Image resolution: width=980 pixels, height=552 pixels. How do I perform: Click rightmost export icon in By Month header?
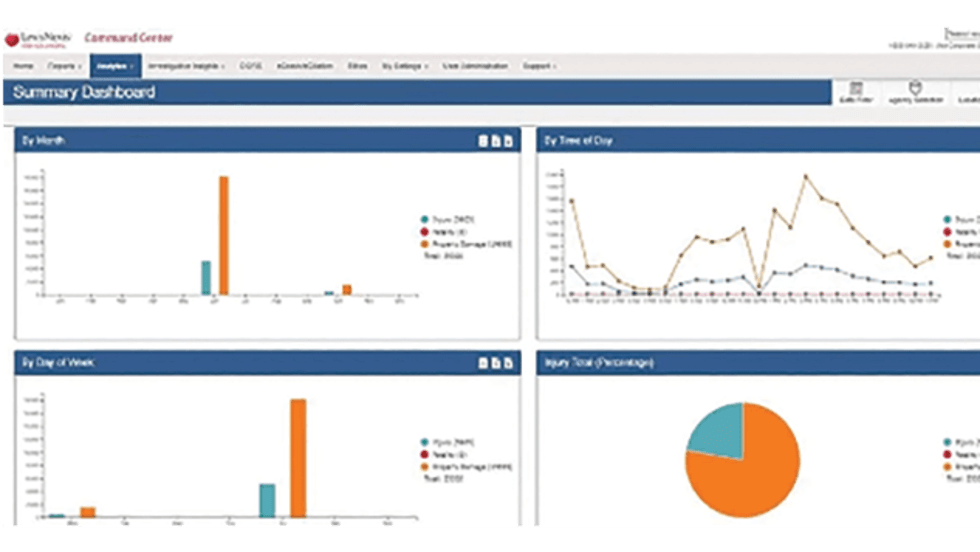tap(508, 141)
